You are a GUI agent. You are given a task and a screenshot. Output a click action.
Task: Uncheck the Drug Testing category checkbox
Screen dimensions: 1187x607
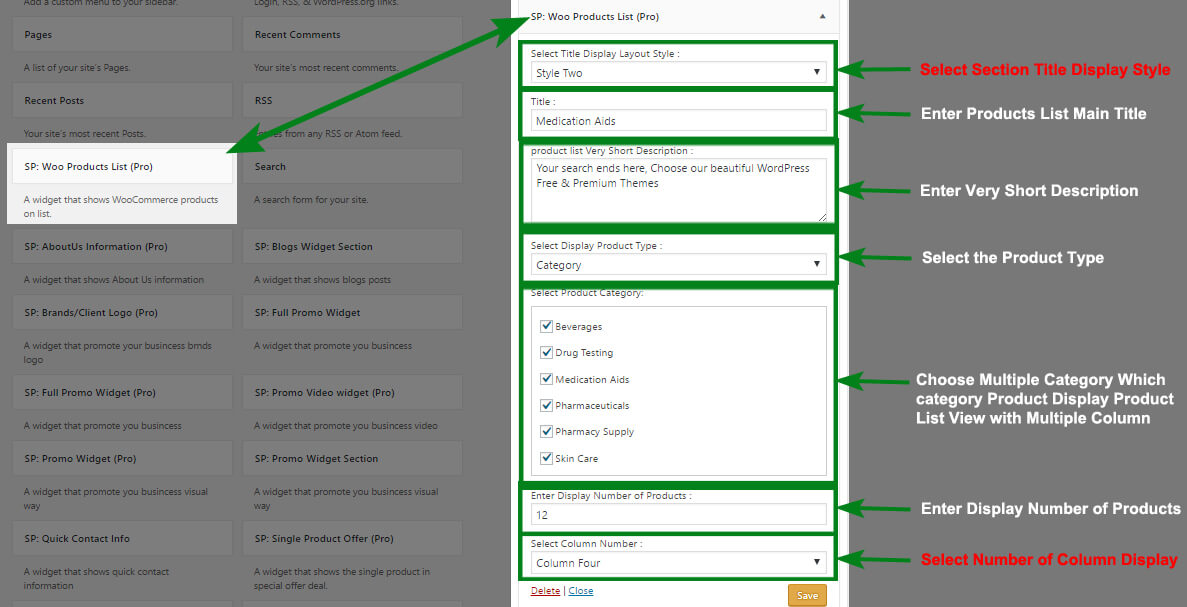(546, 353)
